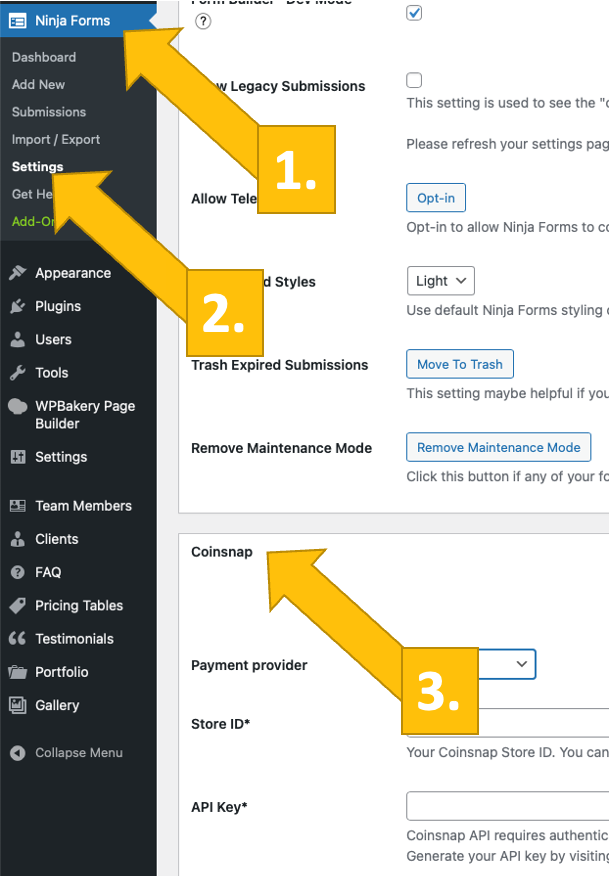Click the Users person icon
This screenshot has width=611, height=876.
pyautogui.click(x=18, y=339)
